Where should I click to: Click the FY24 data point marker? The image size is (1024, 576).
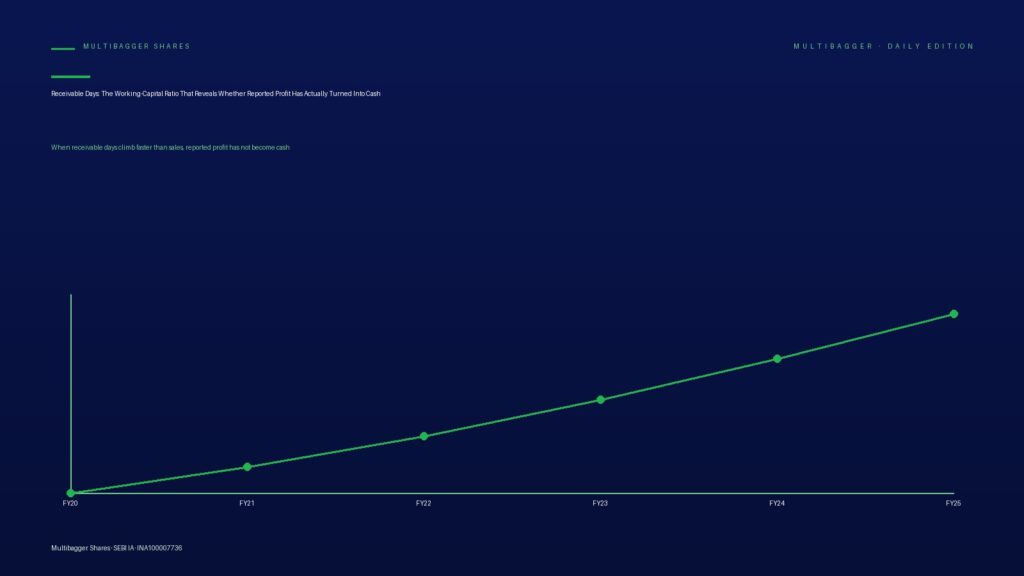coord(777,359)
